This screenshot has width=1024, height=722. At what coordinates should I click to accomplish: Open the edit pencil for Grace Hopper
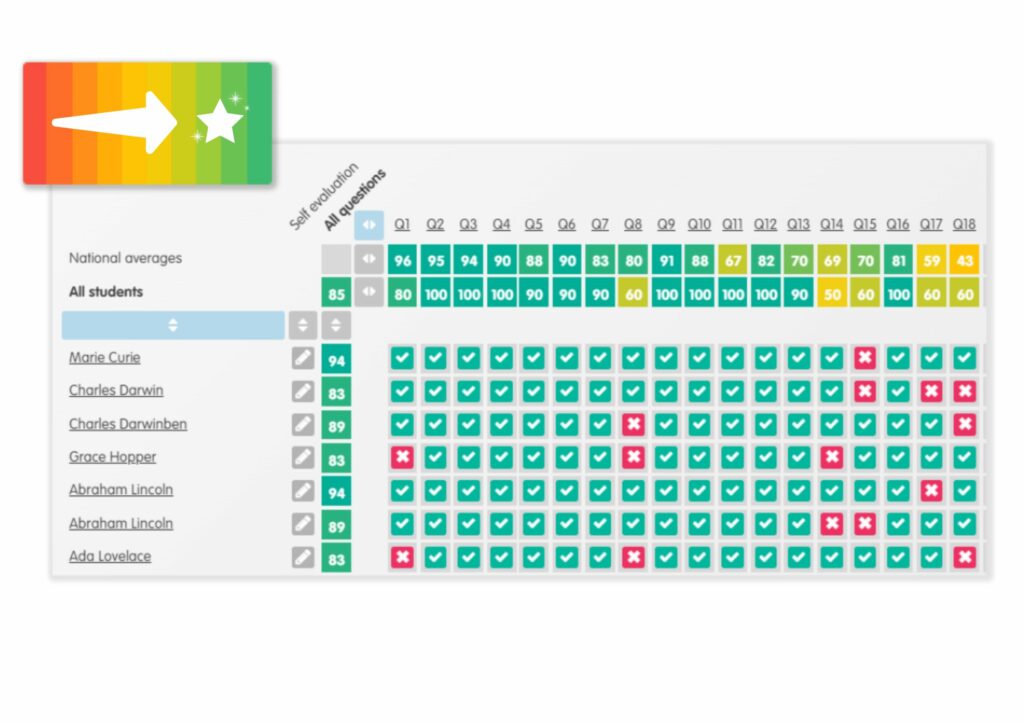[x=302, y=458]
